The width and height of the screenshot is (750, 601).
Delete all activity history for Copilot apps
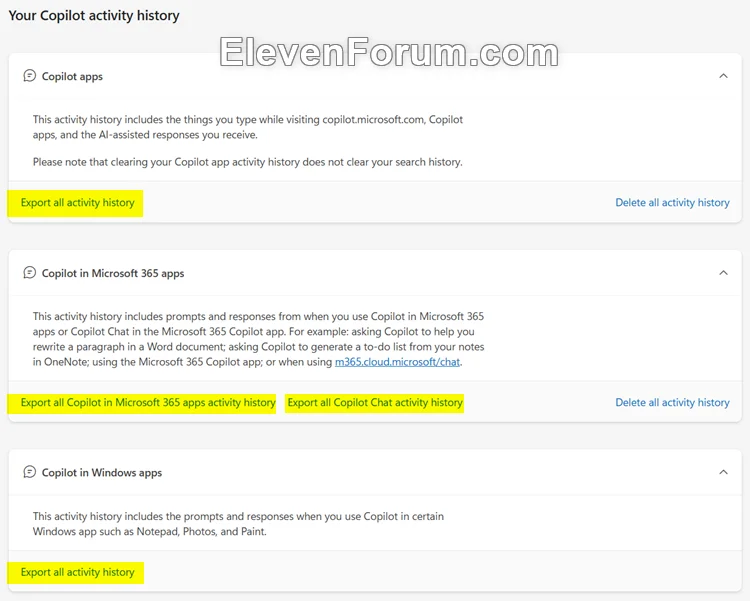click(x=672, y=203)
